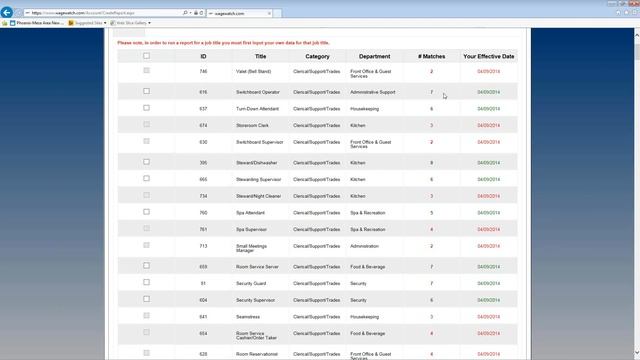
Task: Click the Valet (Bell Stand) title cell
Action: [253, 71]
